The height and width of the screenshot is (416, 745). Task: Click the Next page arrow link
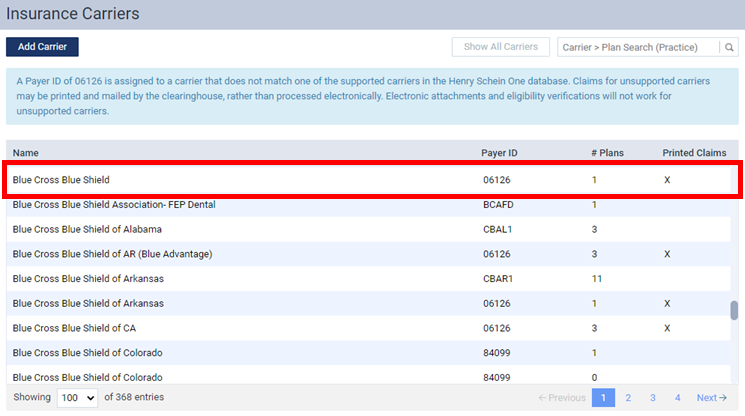coord(711,398)
